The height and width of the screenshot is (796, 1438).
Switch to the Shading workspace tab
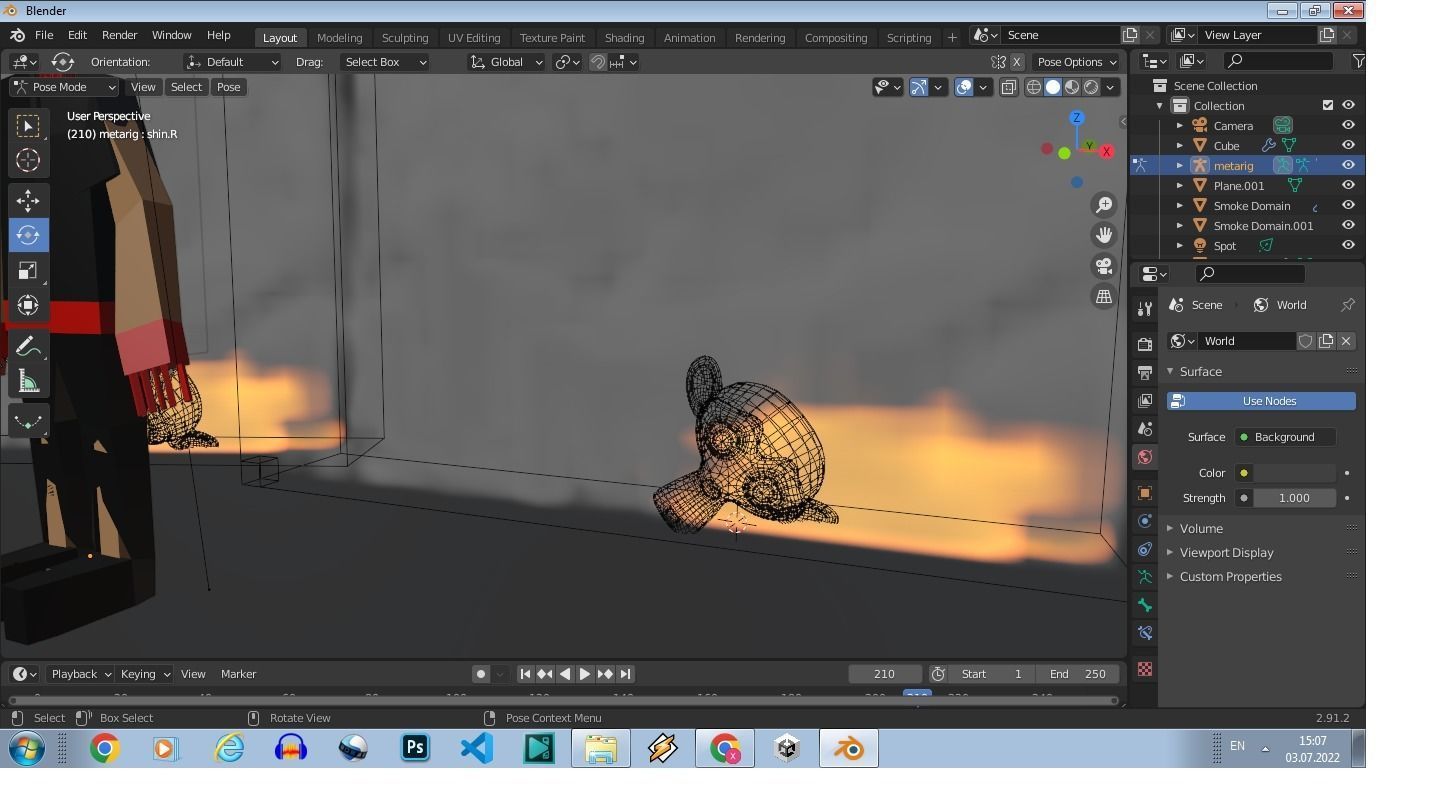[624, 38]
